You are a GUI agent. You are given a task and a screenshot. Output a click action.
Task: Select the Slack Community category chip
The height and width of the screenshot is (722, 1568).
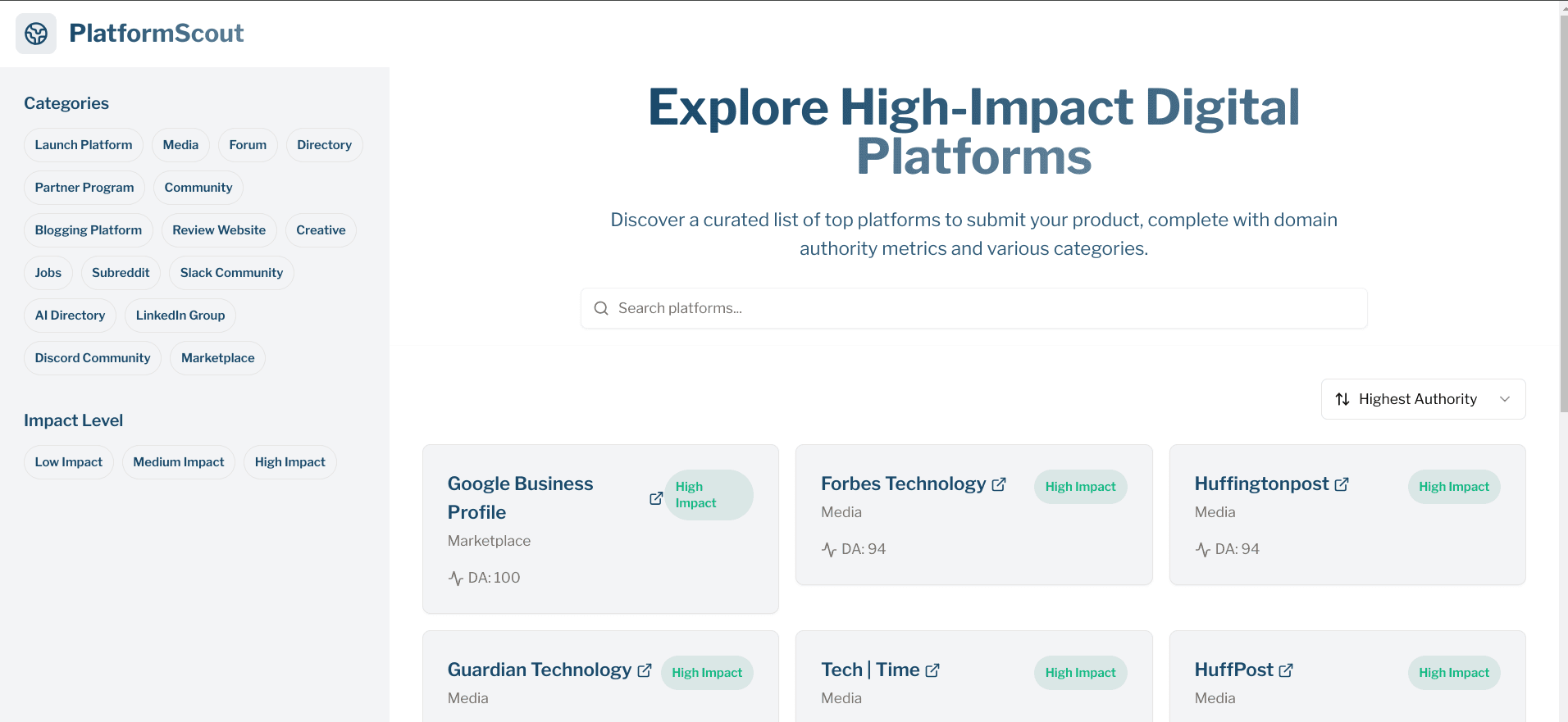point(231,273)
